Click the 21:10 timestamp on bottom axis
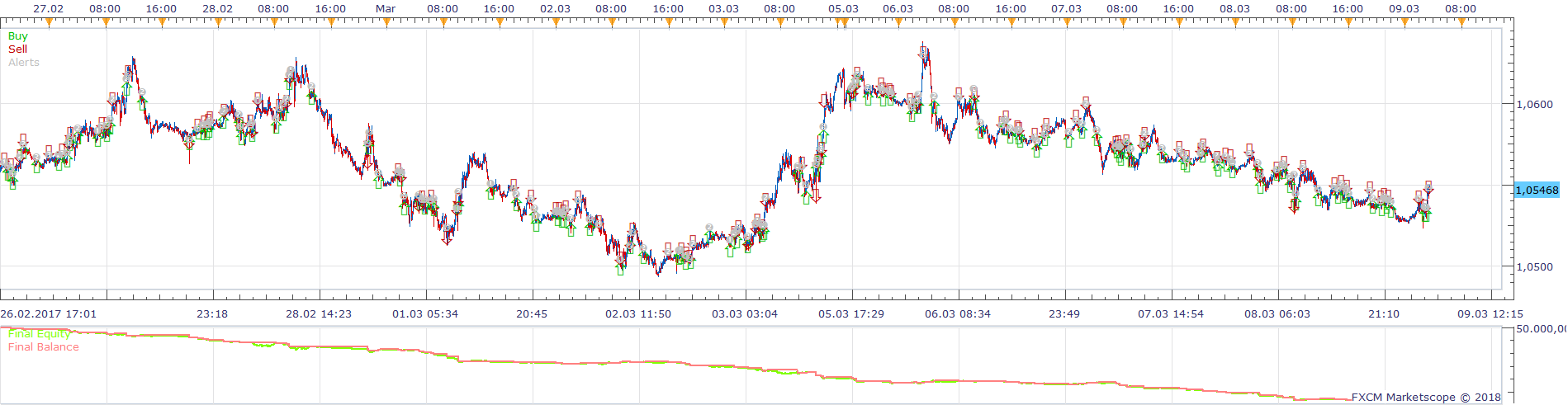 pos(1384,314)
